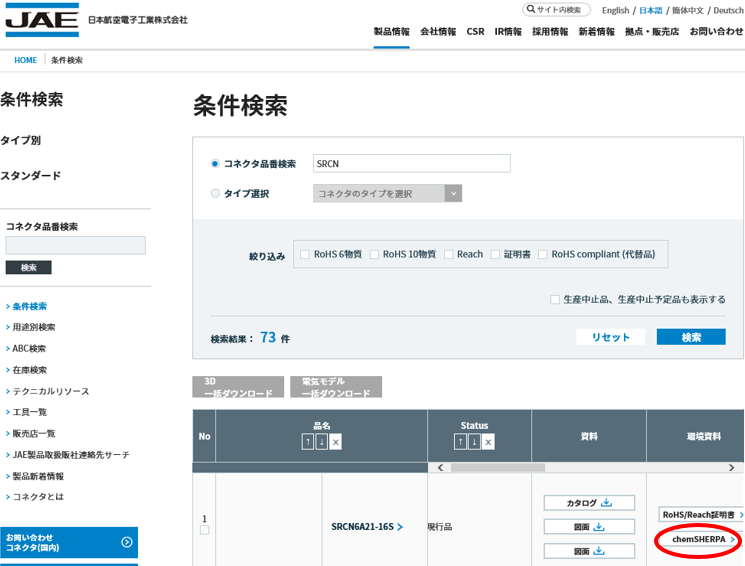745x566 pixels.
Task: Open the スタンダード sidebar heading
Action: (30, 176)
